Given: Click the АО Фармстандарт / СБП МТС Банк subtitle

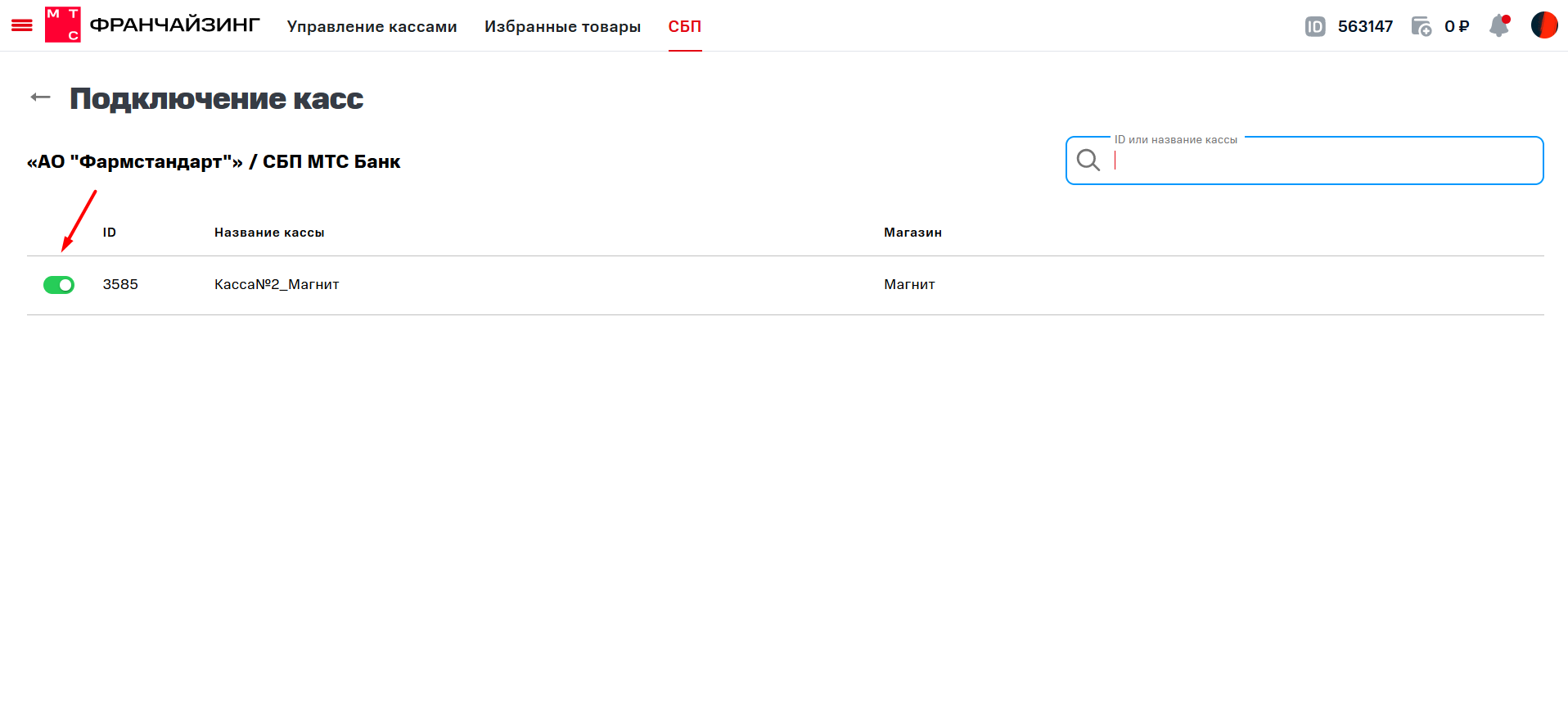Looking at the screenshot, I should 214,161.
